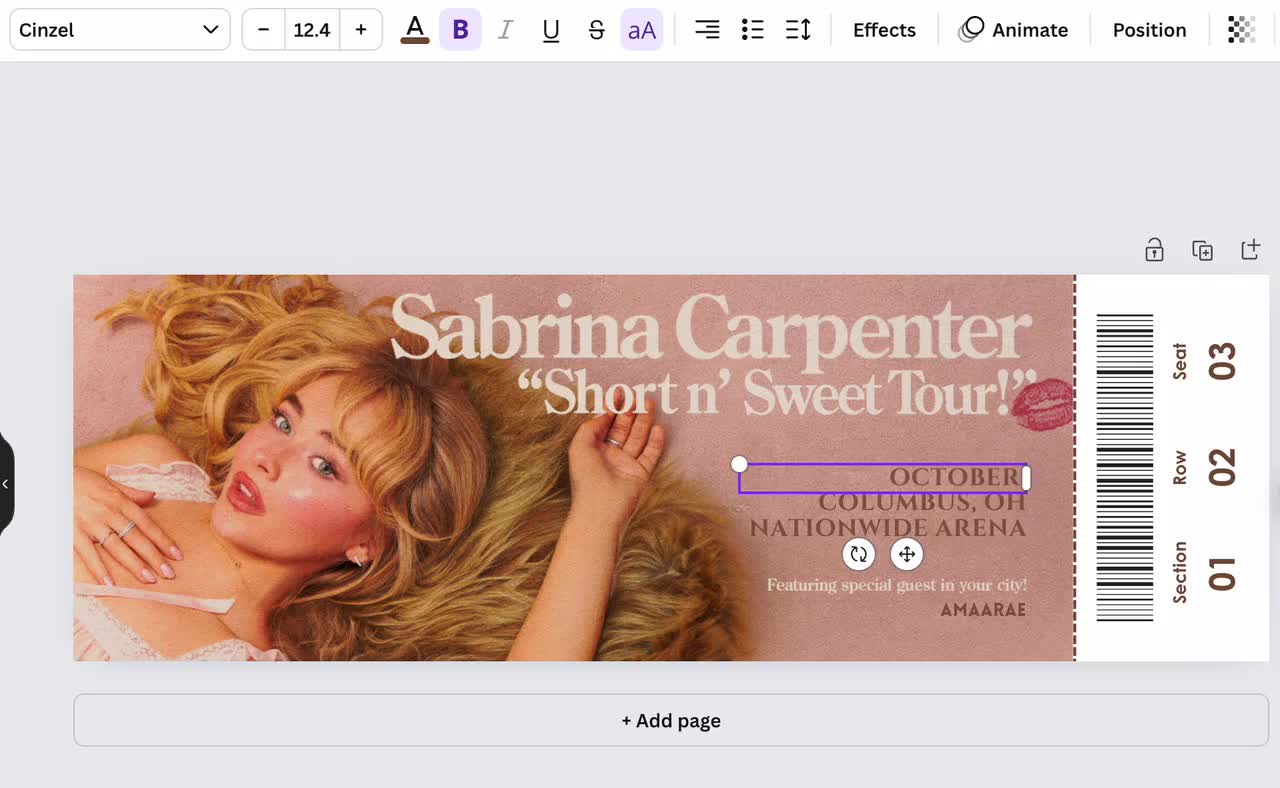Select the section number "01"
The height and width of the screenshot is (788, 1280).
click(x=1222, y=574)
